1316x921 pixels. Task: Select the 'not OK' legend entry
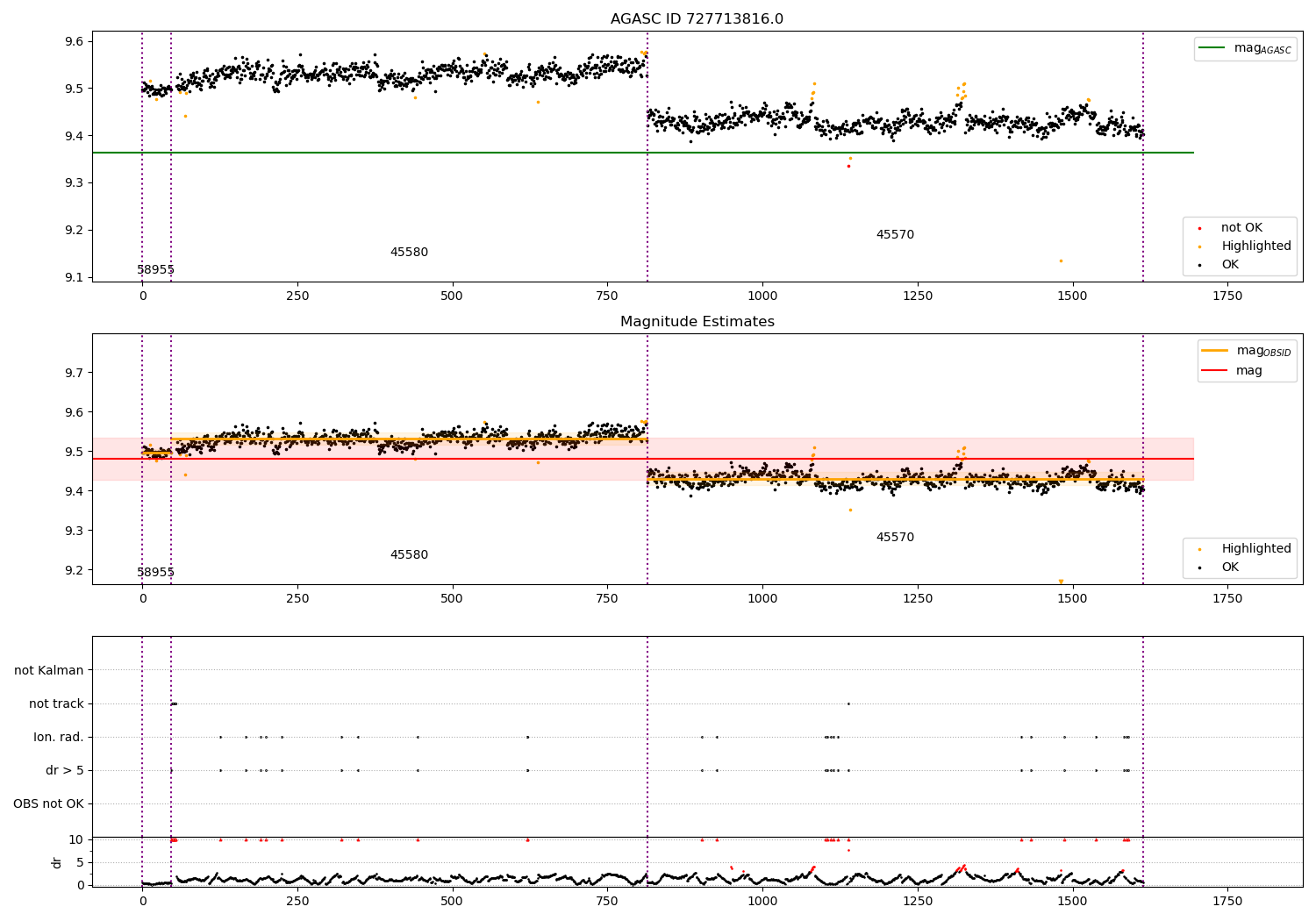(1241, 228)
